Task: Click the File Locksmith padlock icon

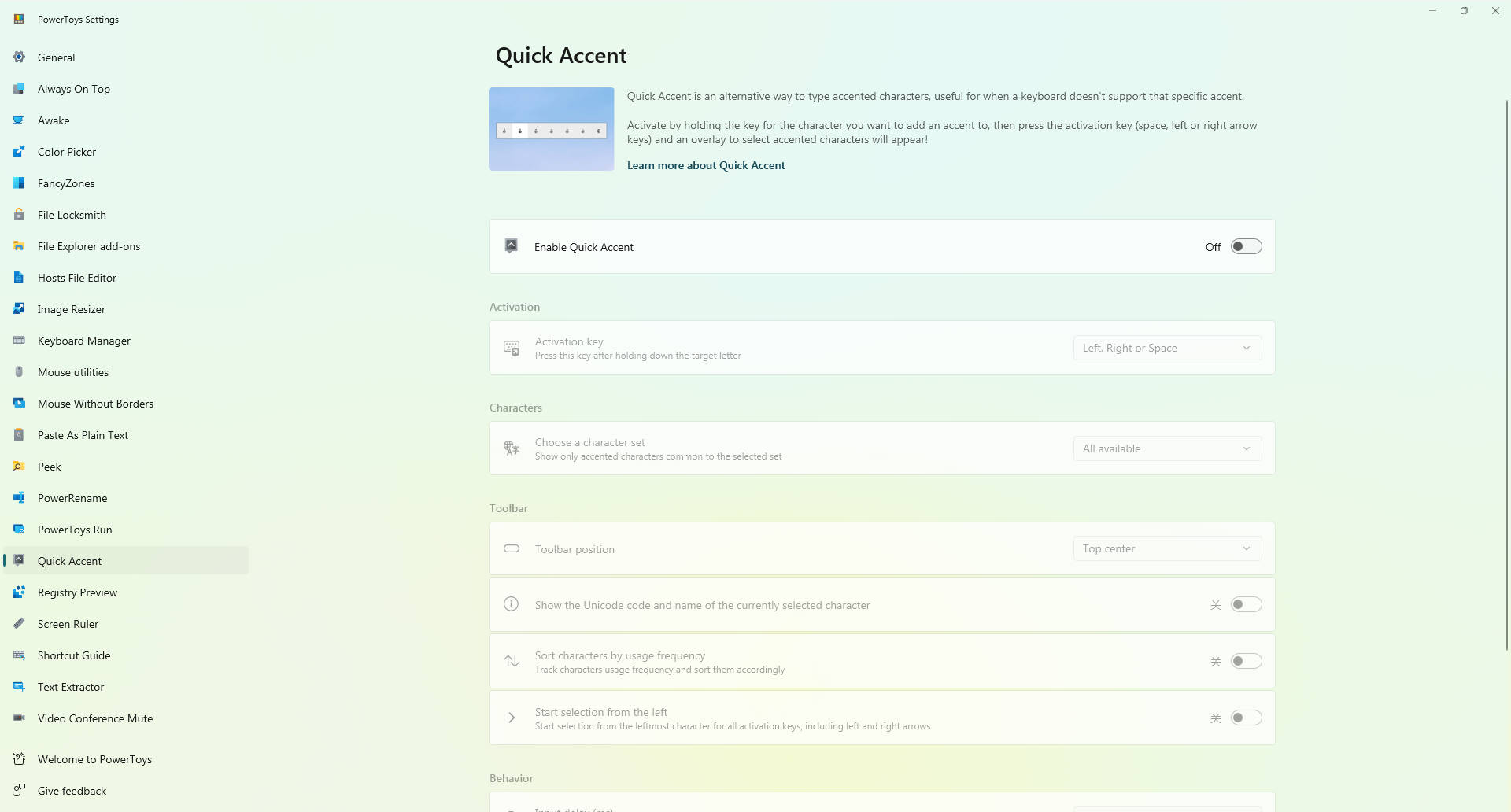Action: [x=19, y=215]
